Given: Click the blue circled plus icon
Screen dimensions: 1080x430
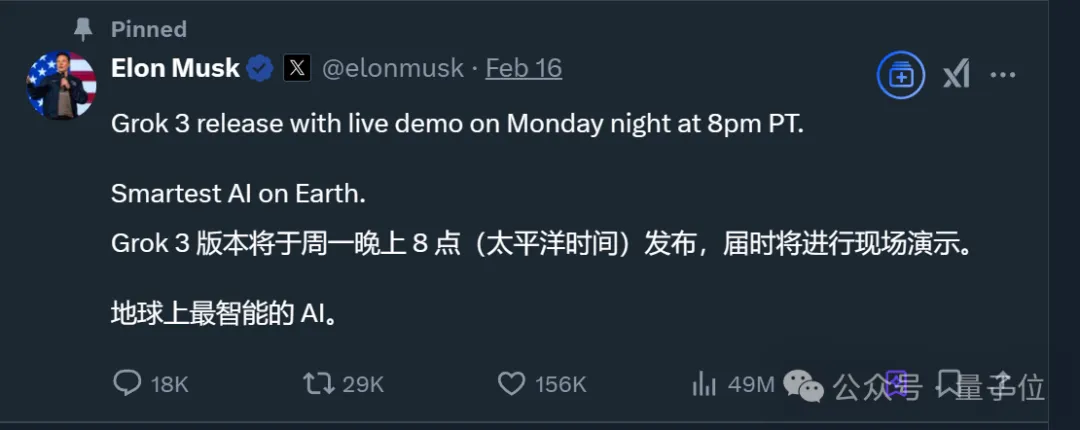Looking at the screenshot, I should pyautogui.click(x=900, y=76).
